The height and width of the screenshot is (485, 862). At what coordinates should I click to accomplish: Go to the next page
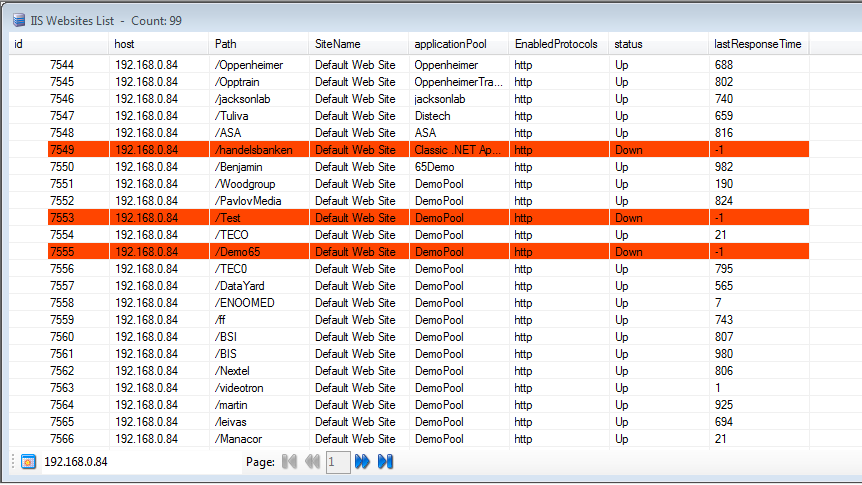(x=362, y=462)
